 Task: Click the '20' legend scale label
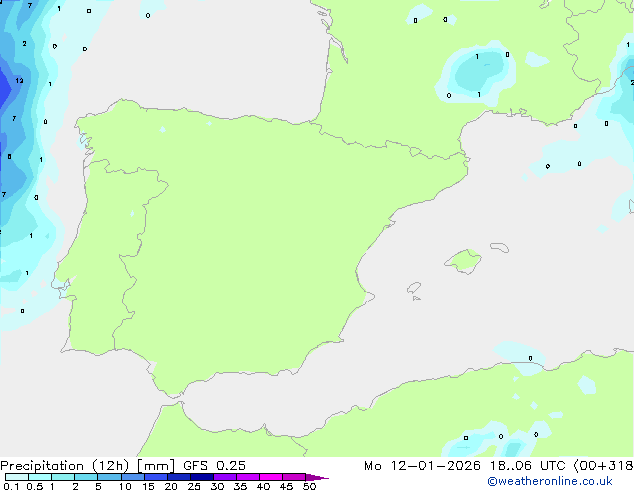[x=171, y=486]
